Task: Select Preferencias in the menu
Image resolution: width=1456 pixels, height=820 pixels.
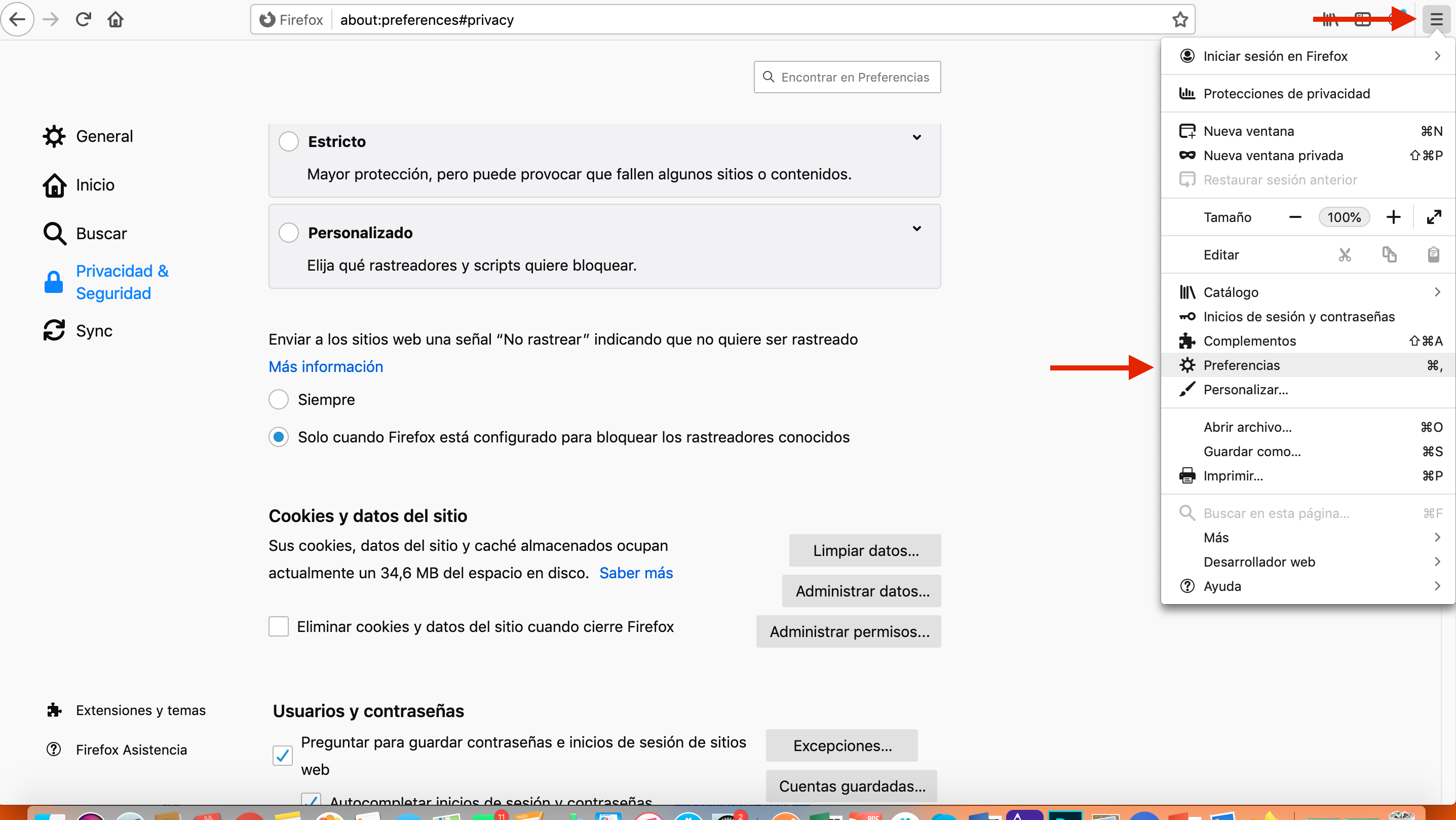Action: (1241, 365)
